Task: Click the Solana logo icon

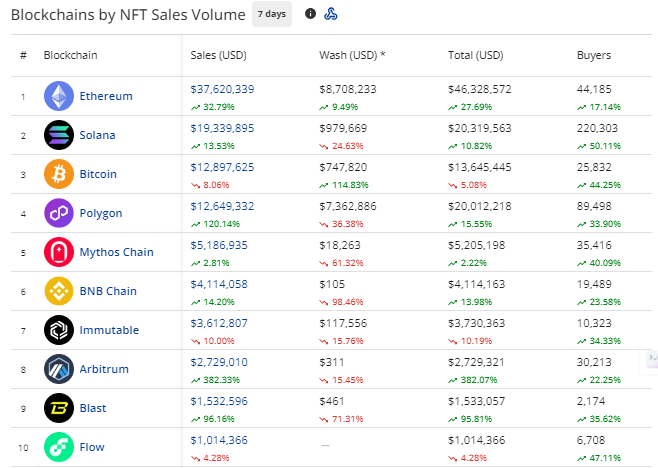Action: pyautogui.click(x=59, y=135)
